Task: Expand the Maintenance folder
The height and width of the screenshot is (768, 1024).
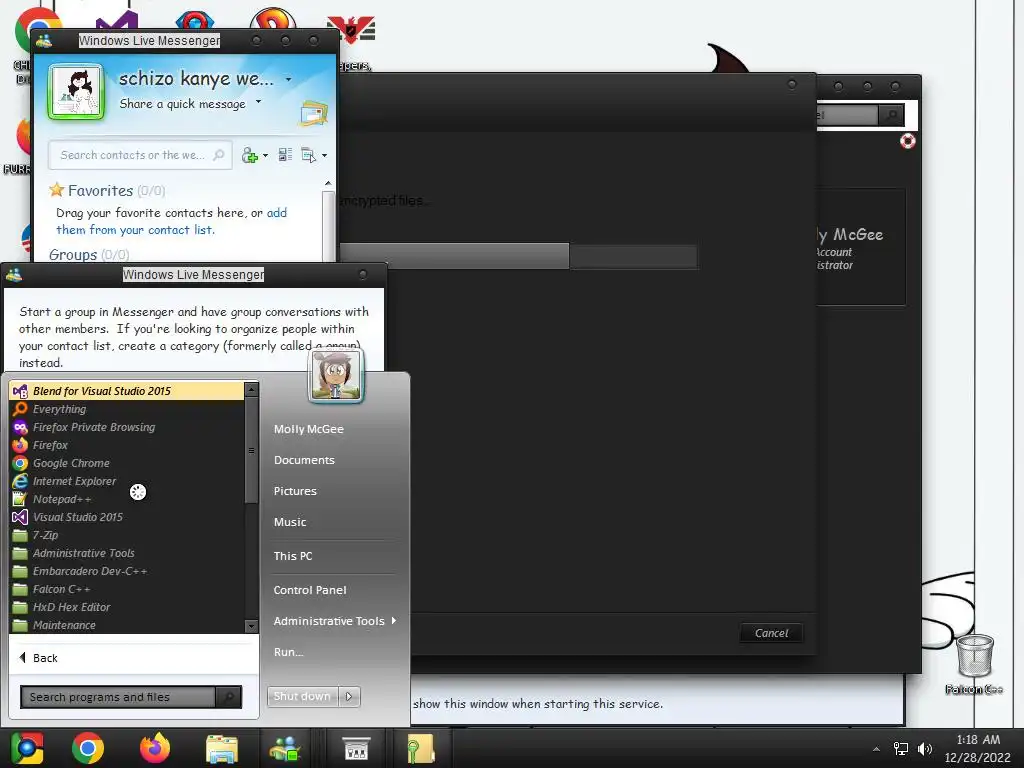Action: coord(127,624)
